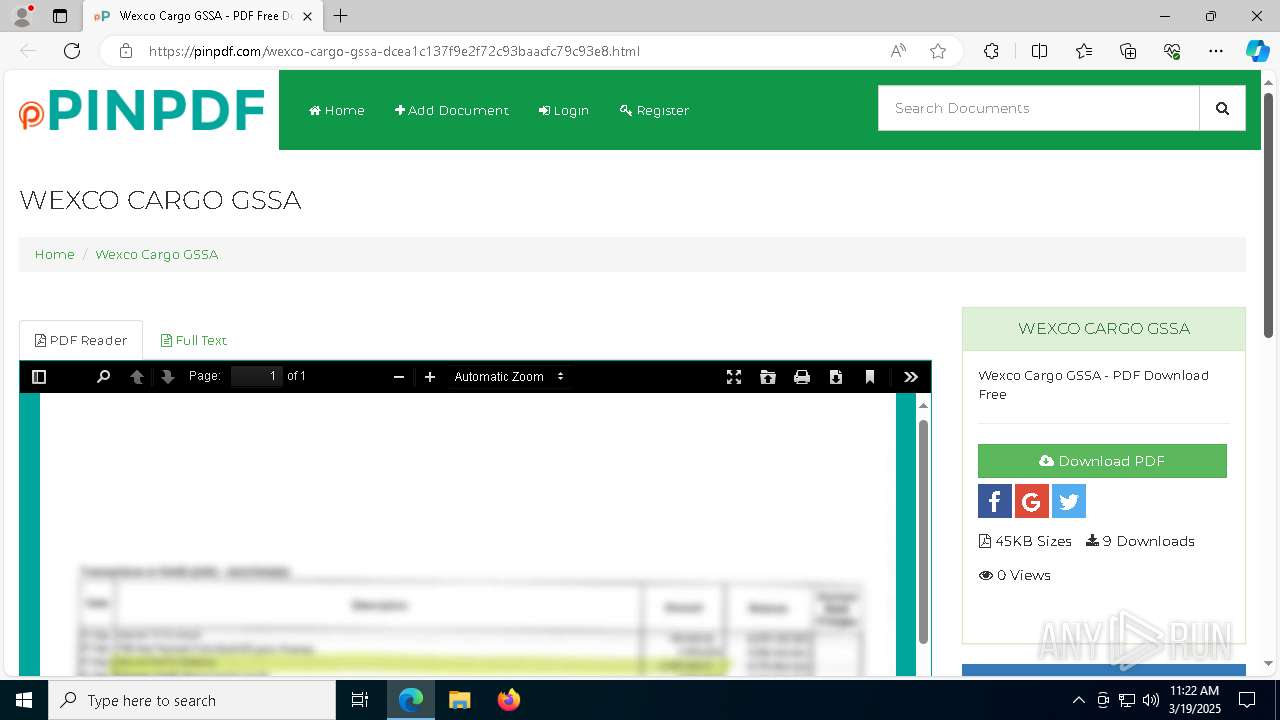
Task: Go to previous PDF page arrow
Action: tap(137, 377)
